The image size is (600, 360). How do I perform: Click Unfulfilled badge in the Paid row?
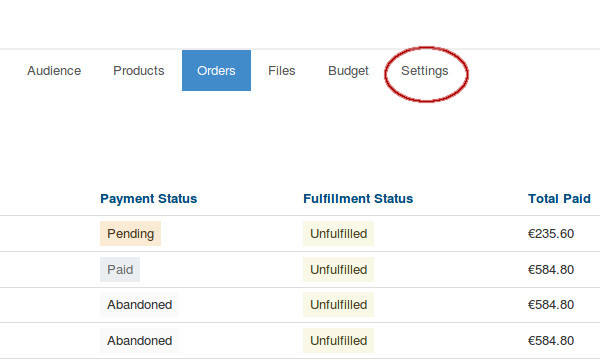(x=339, y=269)
